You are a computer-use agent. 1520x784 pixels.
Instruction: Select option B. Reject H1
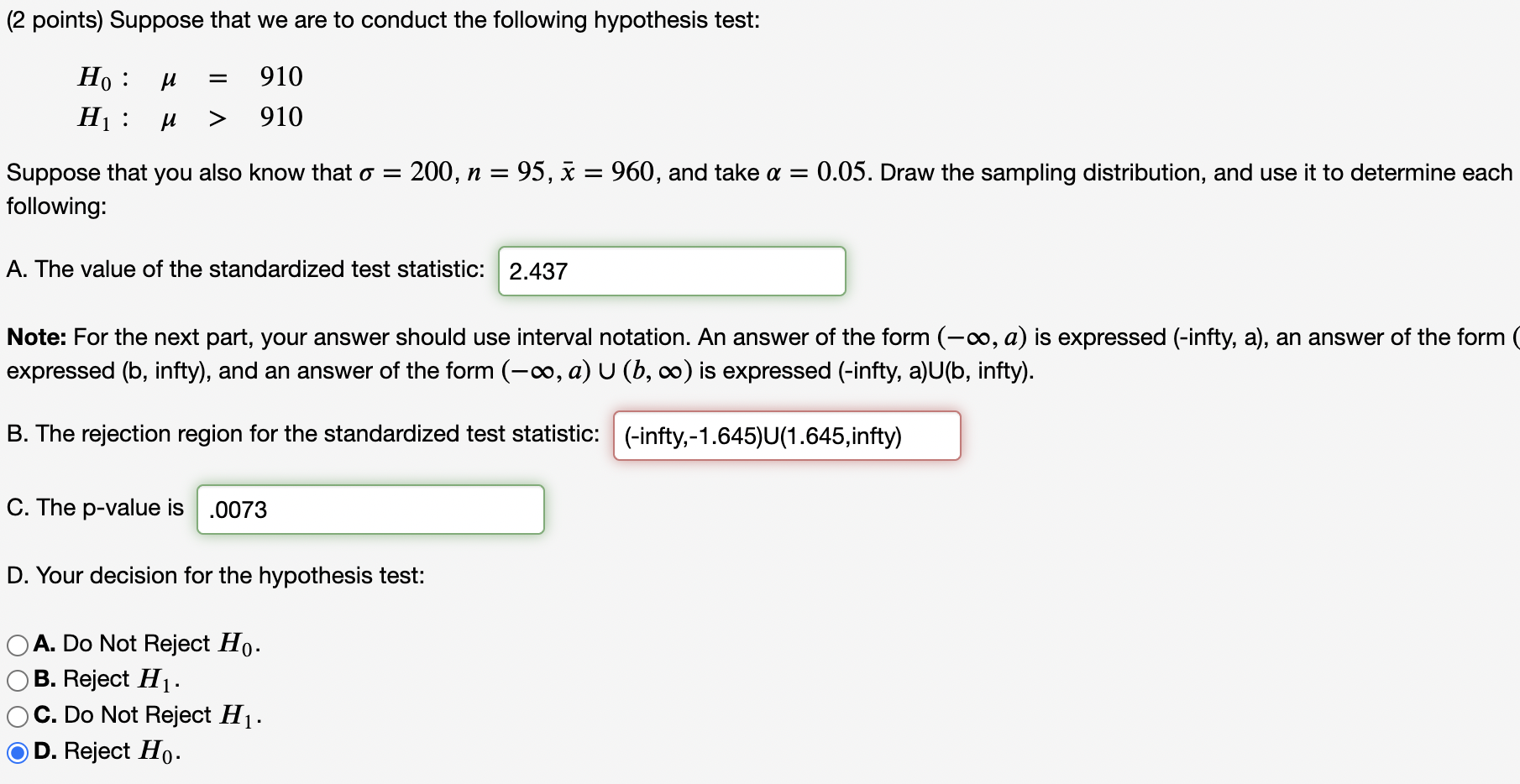point(17,680)
